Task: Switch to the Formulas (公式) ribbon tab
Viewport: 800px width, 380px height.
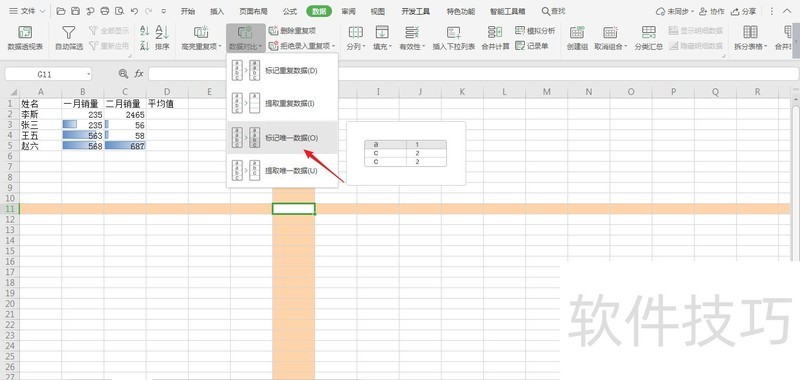Action: 290,11
